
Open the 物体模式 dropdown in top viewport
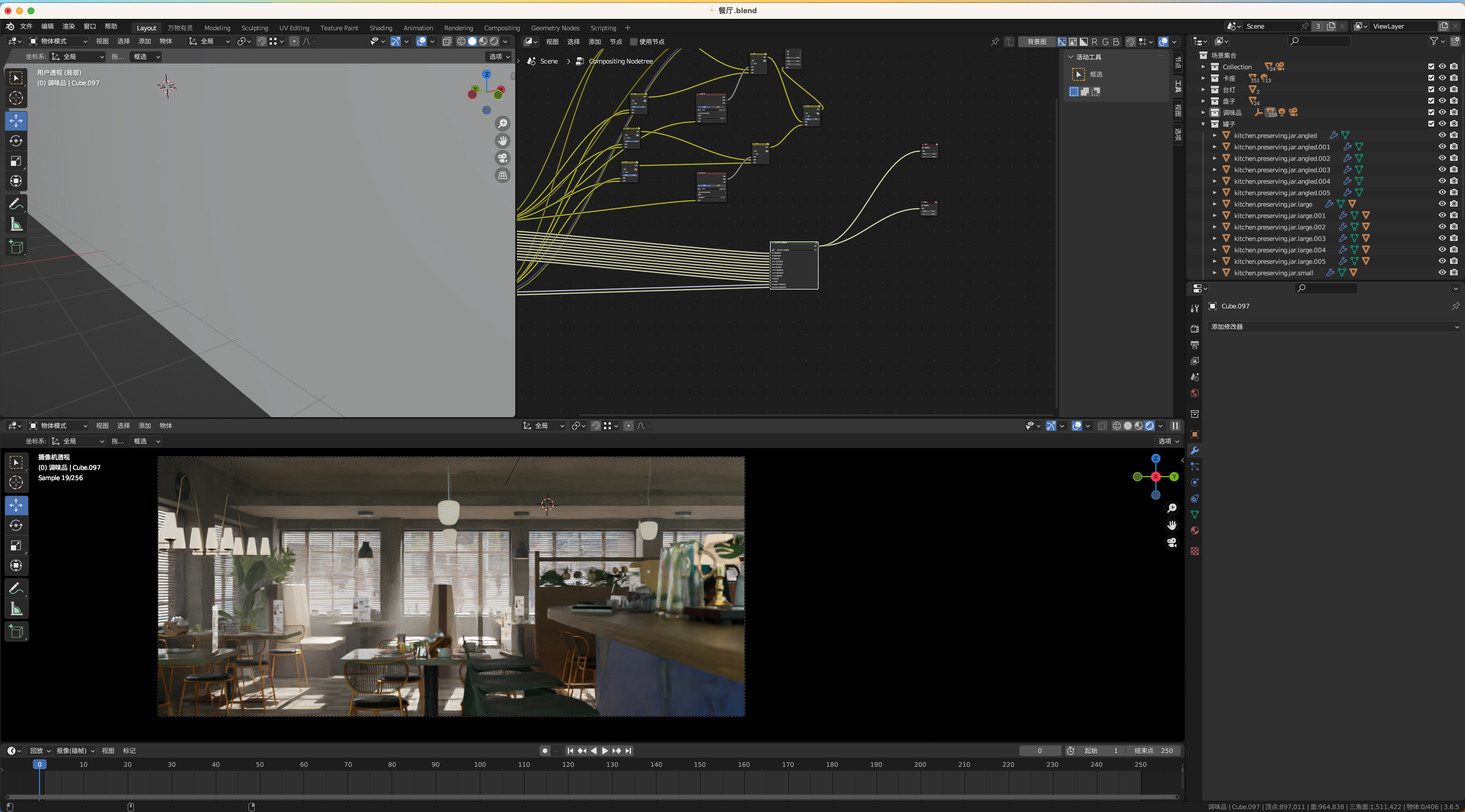pos(58,41)
